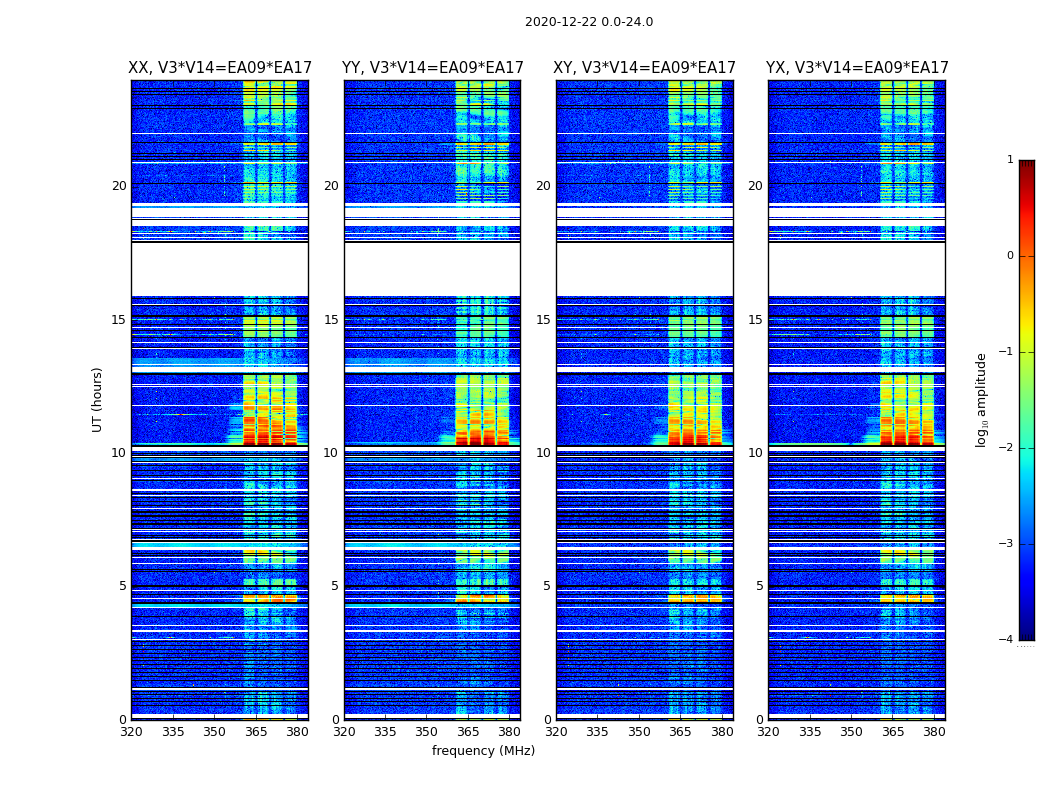
Task: Click the "UT (hours)" y-axis label
Action: tap(98, 399)
